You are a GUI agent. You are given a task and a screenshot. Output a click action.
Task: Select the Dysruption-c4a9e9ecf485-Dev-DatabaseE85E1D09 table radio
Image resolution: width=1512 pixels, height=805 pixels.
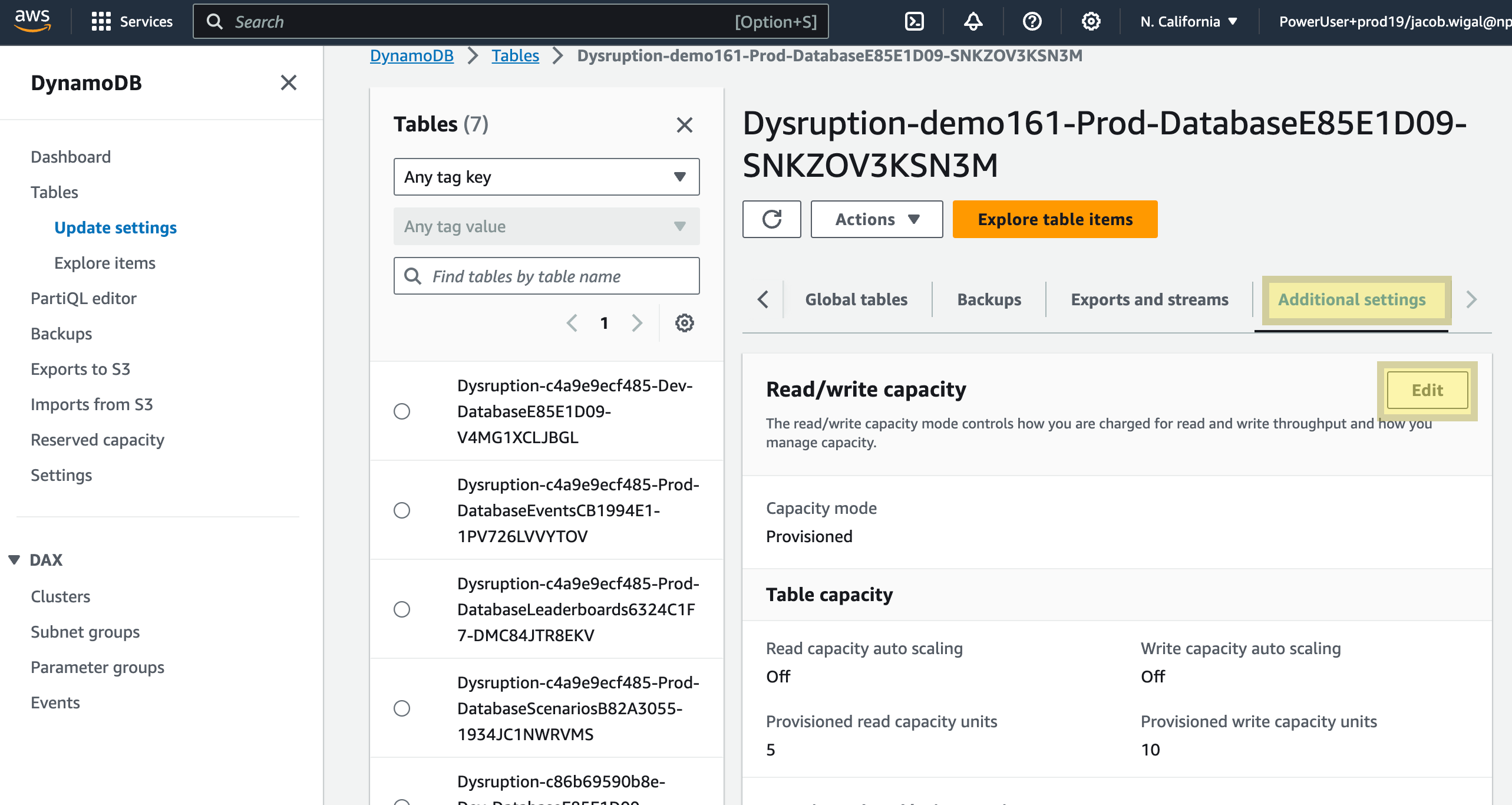(402, 411)
